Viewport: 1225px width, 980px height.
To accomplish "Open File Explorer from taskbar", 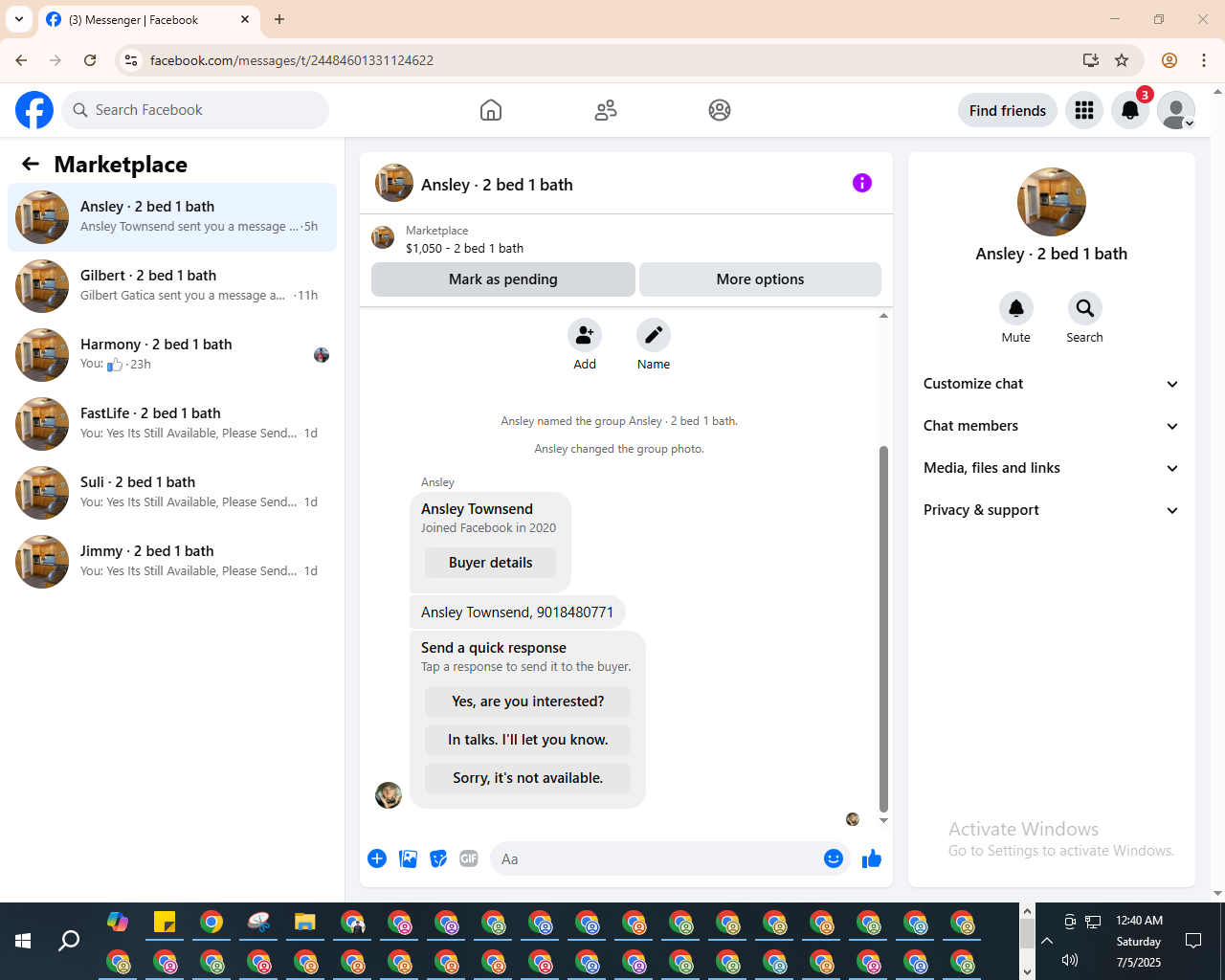I will [x=305, y=922].
